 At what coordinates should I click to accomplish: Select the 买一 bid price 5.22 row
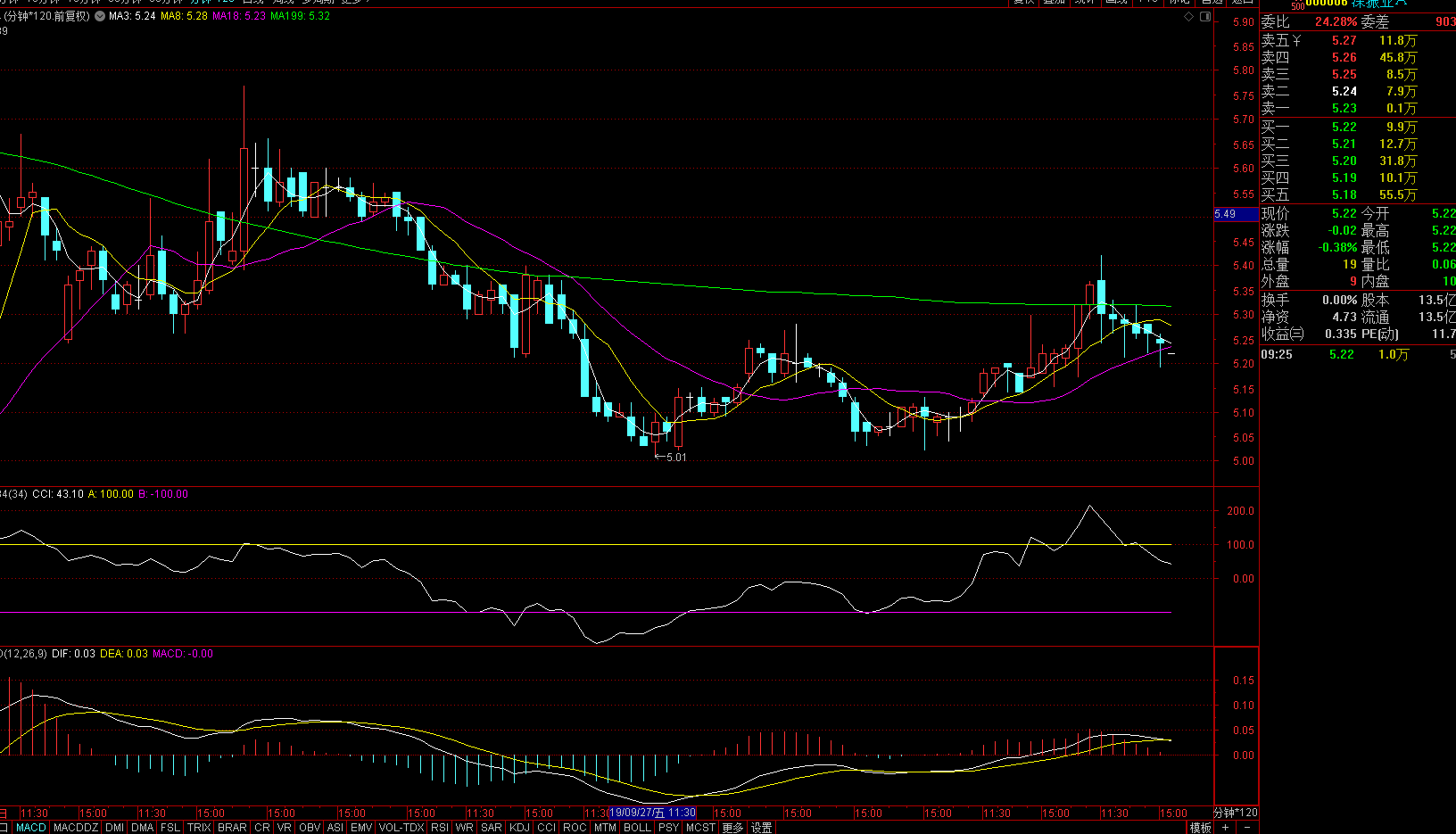pos(1357,127)
